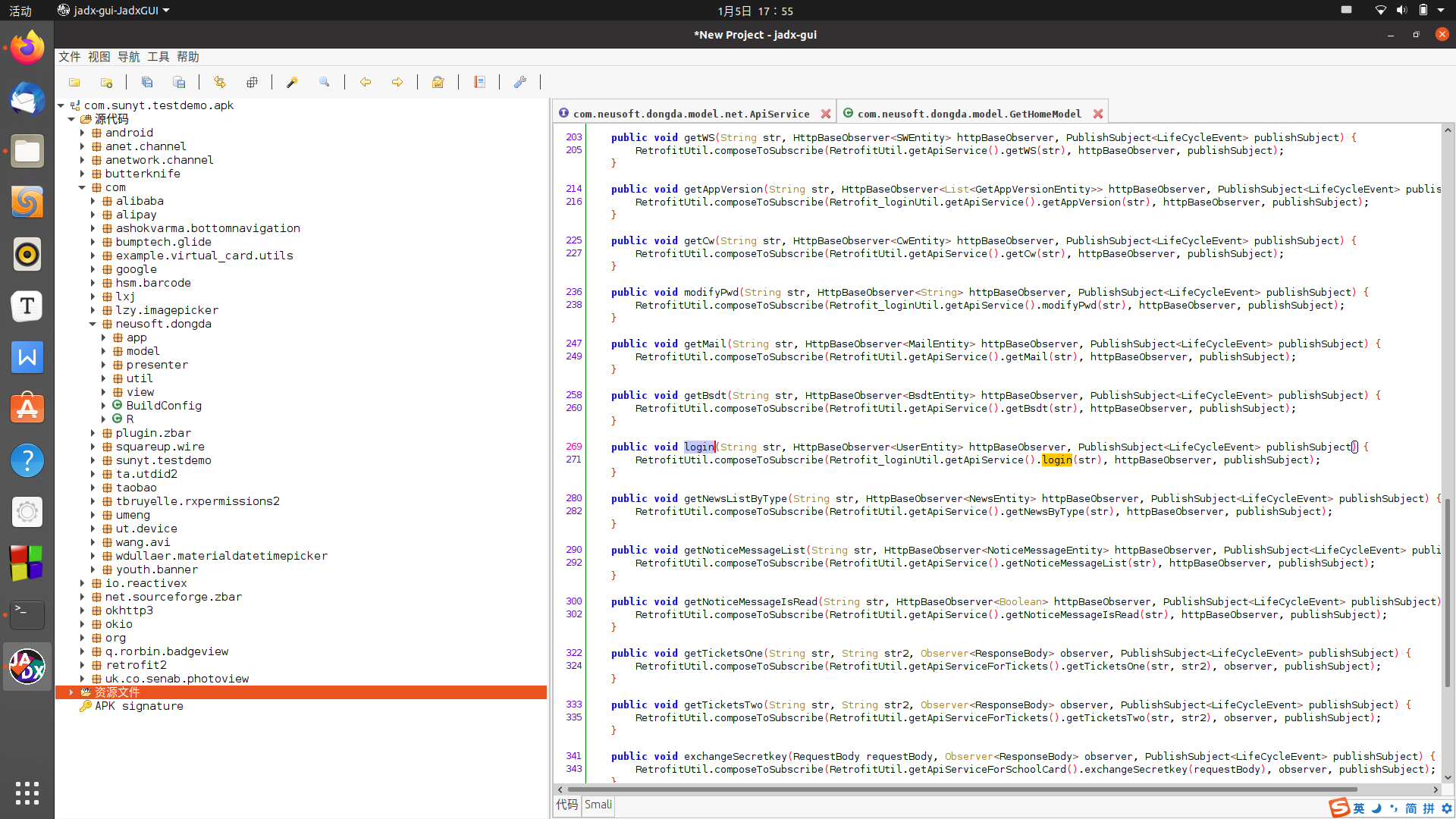Open Ubuntu Software from the dock
The width and height of the screenshot is (1456, 819).
click(x=27, y=409)
